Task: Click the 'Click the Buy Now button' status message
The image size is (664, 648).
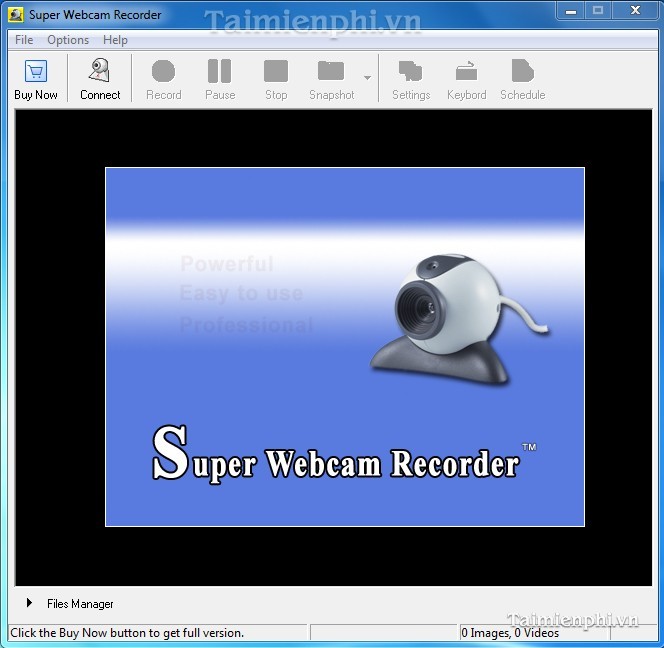Action: 127,633
